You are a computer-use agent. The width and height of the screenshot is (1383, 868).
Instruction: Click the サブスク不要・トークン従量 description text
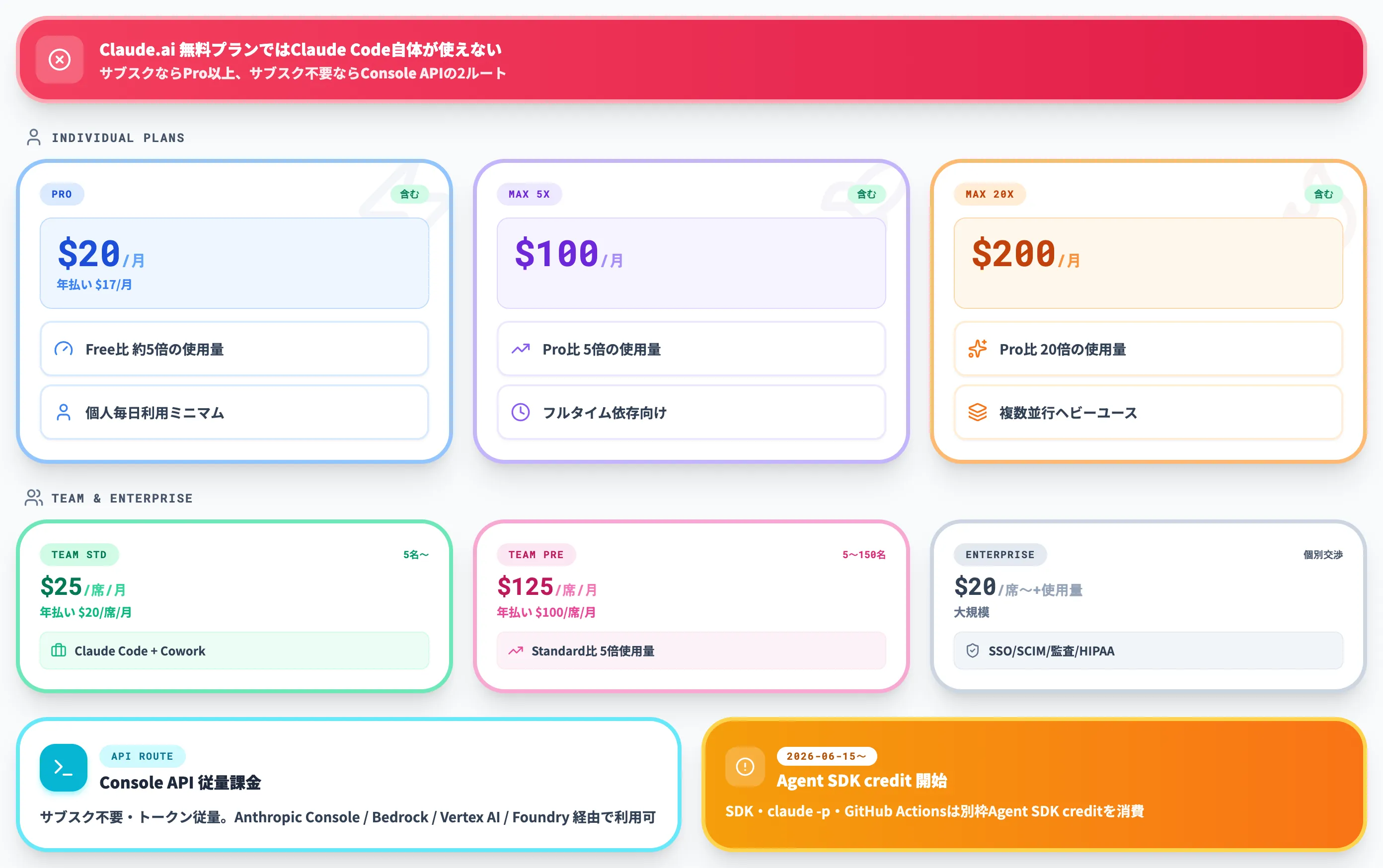click(x=348, y=817)
